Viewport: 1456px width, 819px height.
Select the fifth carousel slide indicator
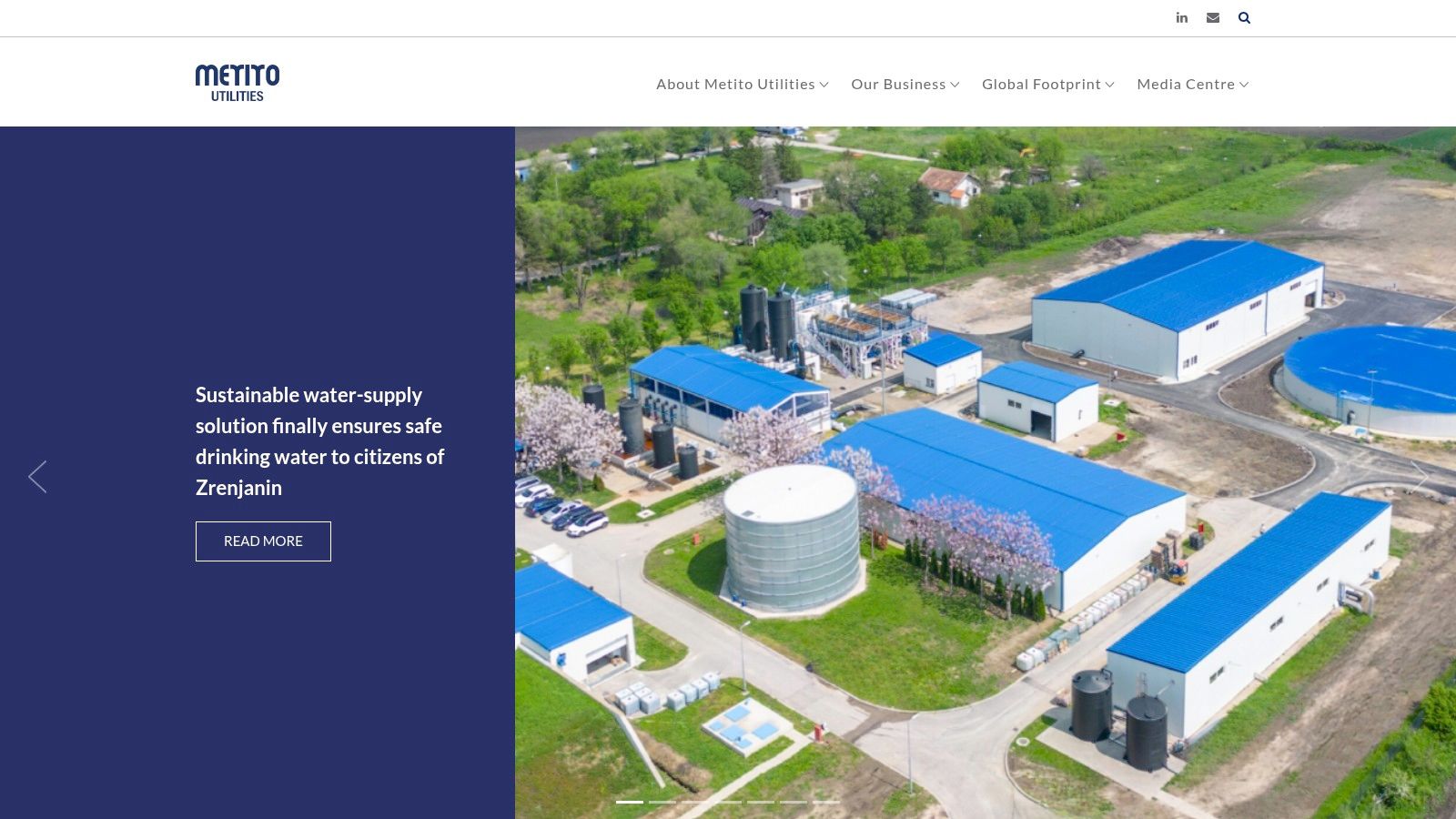761,802
